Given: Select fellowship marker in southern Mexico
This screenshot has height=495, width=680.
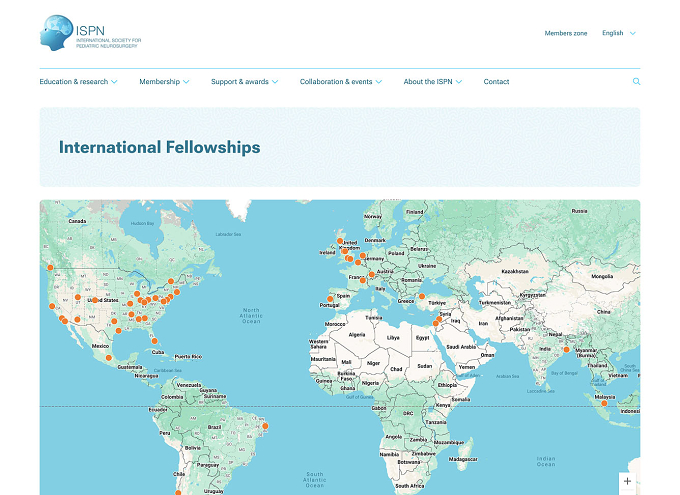Looking at the screenshot, I should tap(108, 358).
